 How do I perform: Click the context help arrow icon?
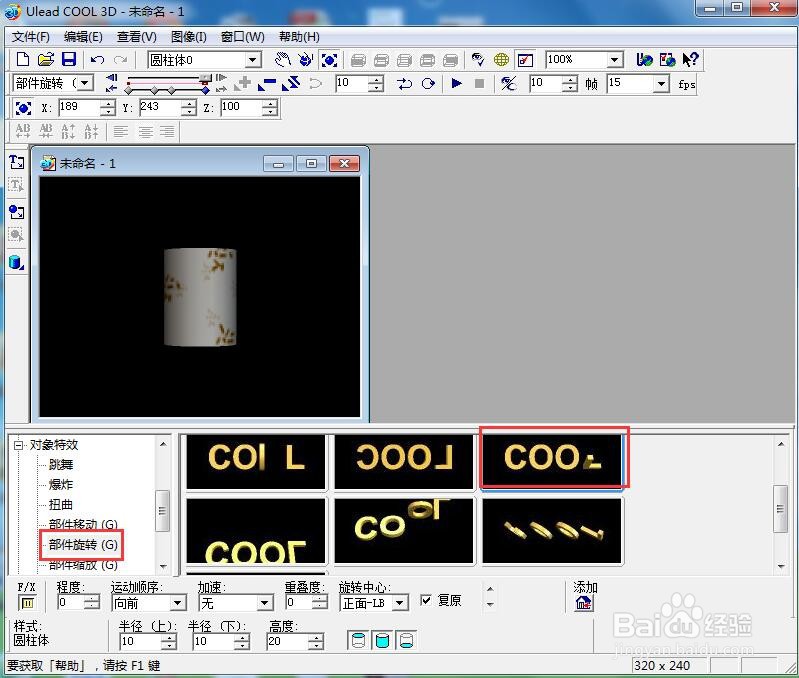coord(690,60)
